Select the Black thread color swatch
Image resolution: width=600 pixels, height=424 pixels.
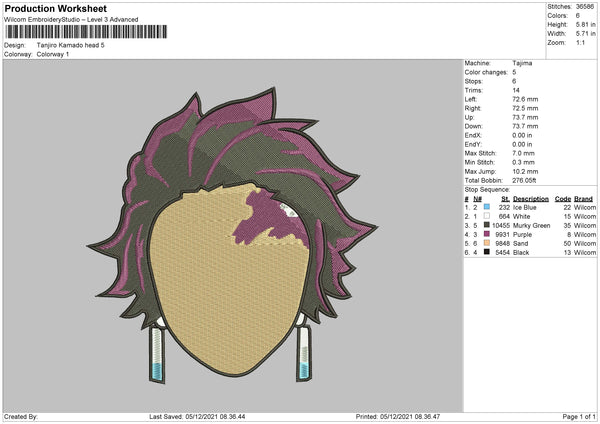[486, 252]
